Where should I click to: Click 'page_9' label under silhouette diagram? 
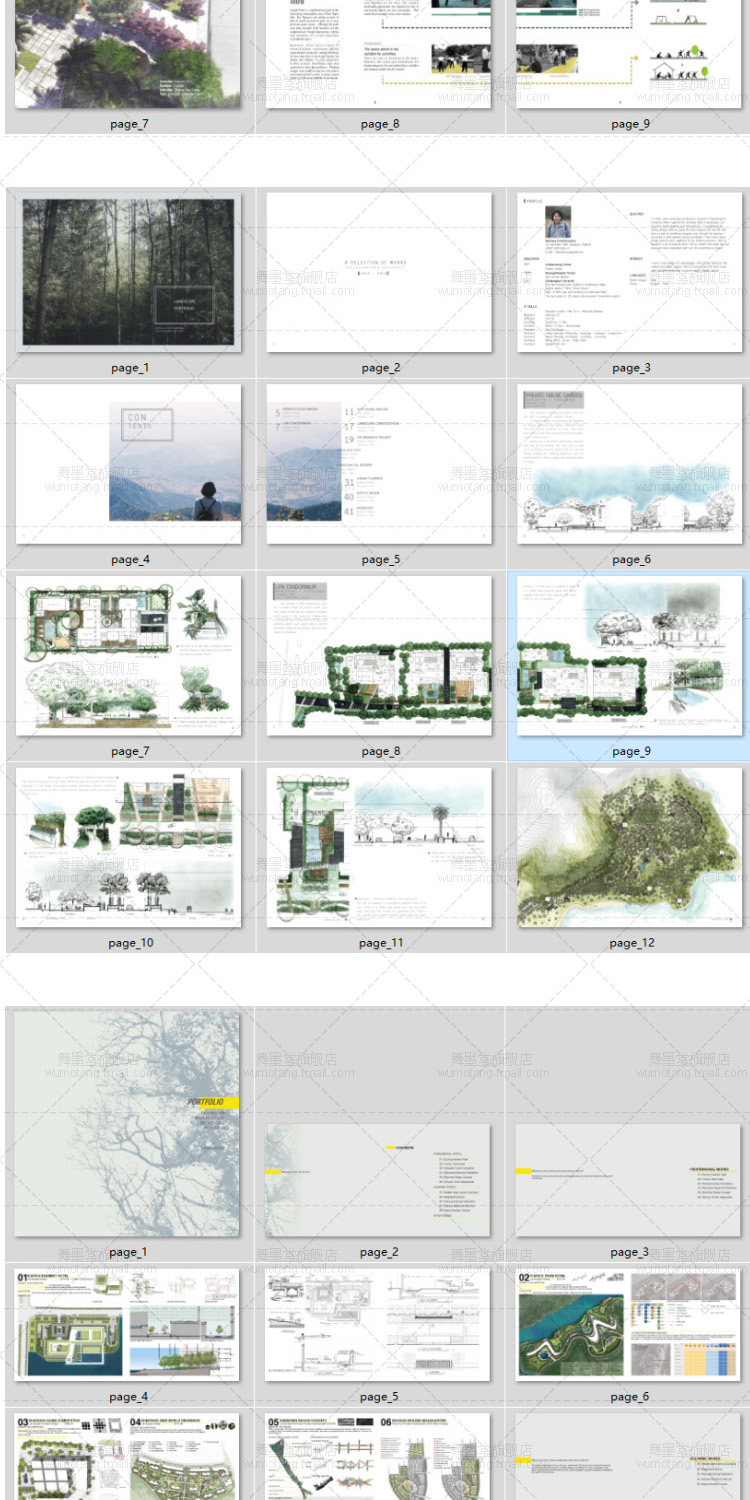coord(631,124)
